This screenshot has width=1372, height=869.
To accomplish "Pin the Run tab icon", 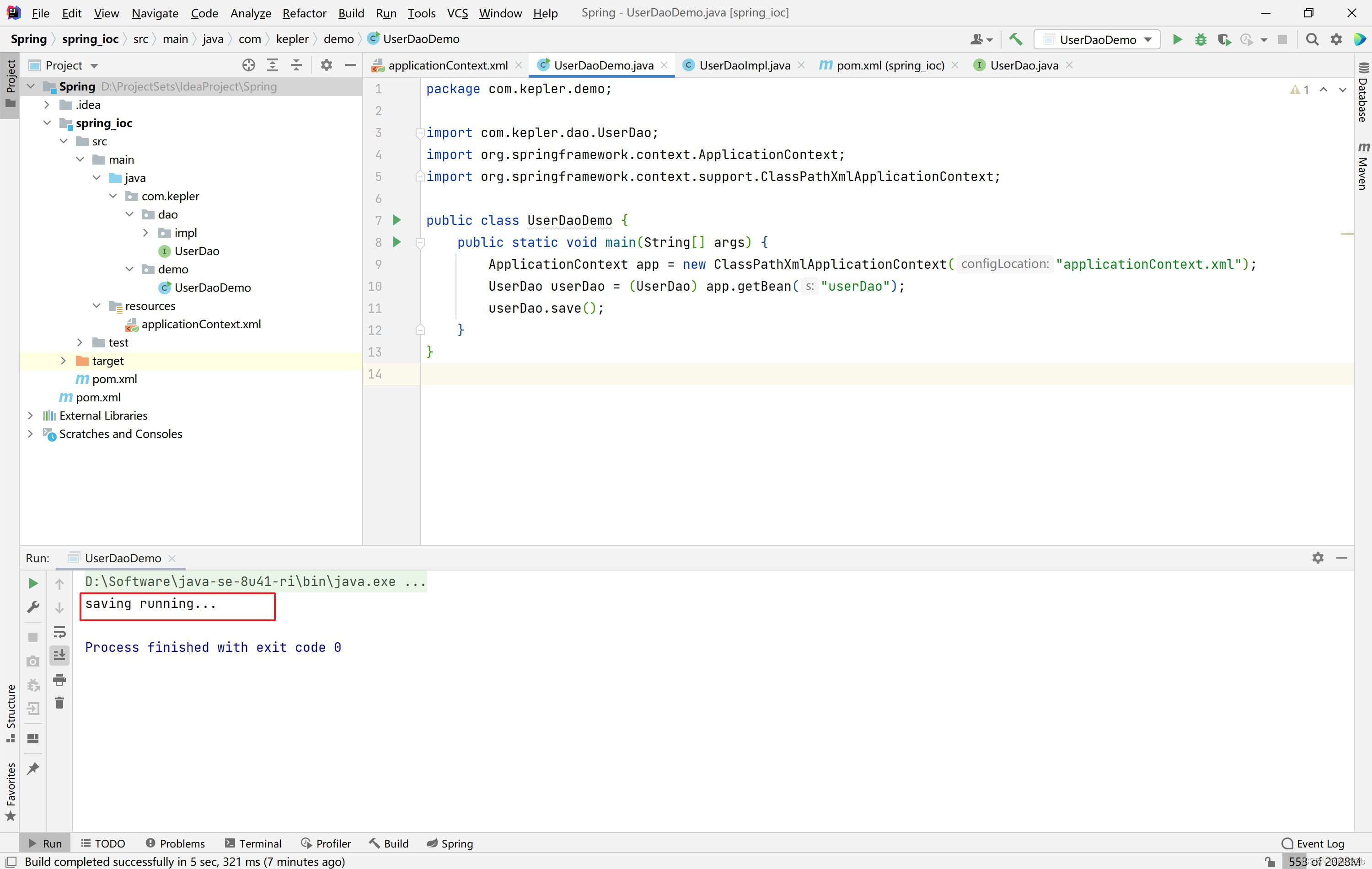I will 33,769.
